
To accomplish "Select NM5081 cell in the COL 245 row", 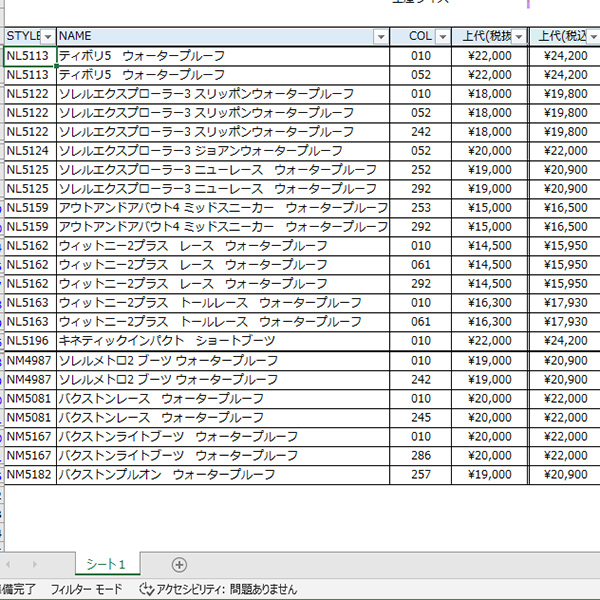I will pyautogui.click(x=30, y=418).
